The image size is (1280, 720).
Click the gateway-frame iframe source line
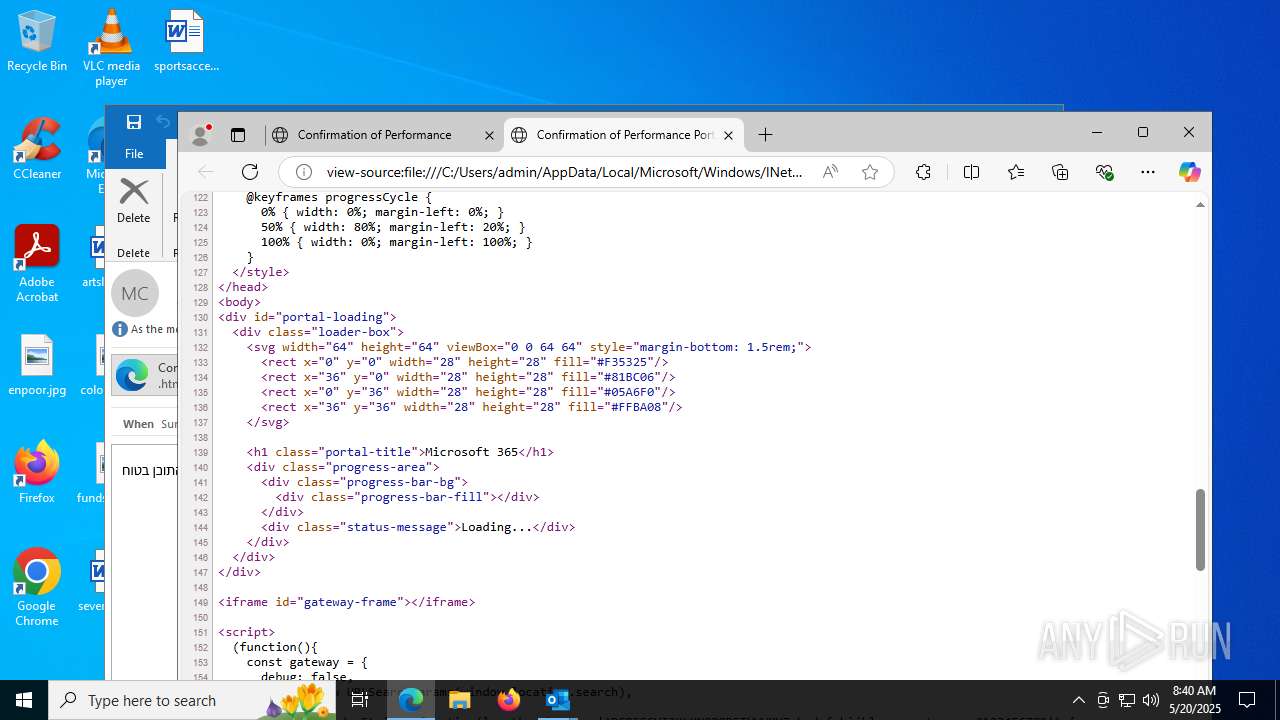click(347, 602)
